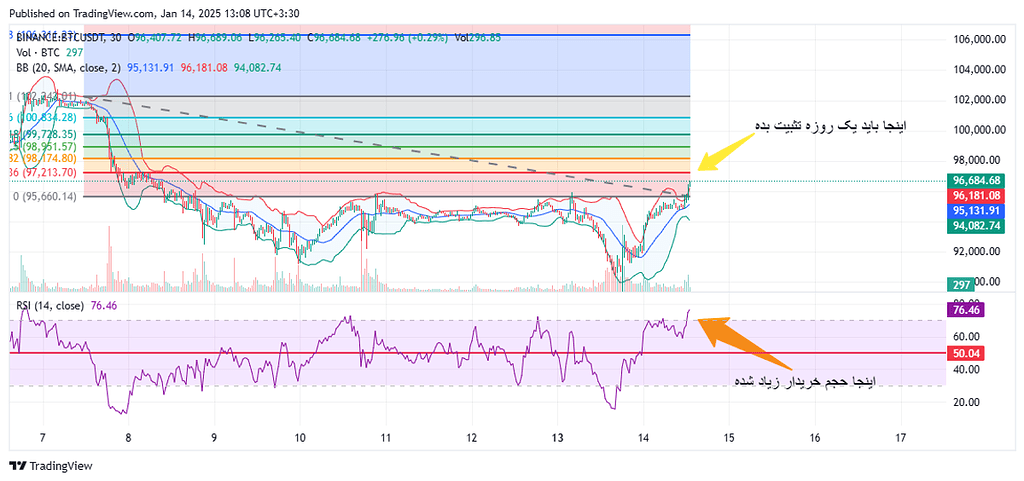Select the red Fibonacci 97,213.70 level line

coord(400,172)
